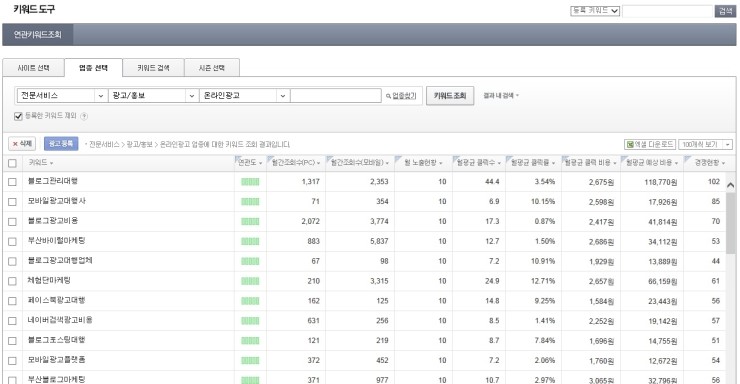Click the 삭제 delete button

(22, 144)
